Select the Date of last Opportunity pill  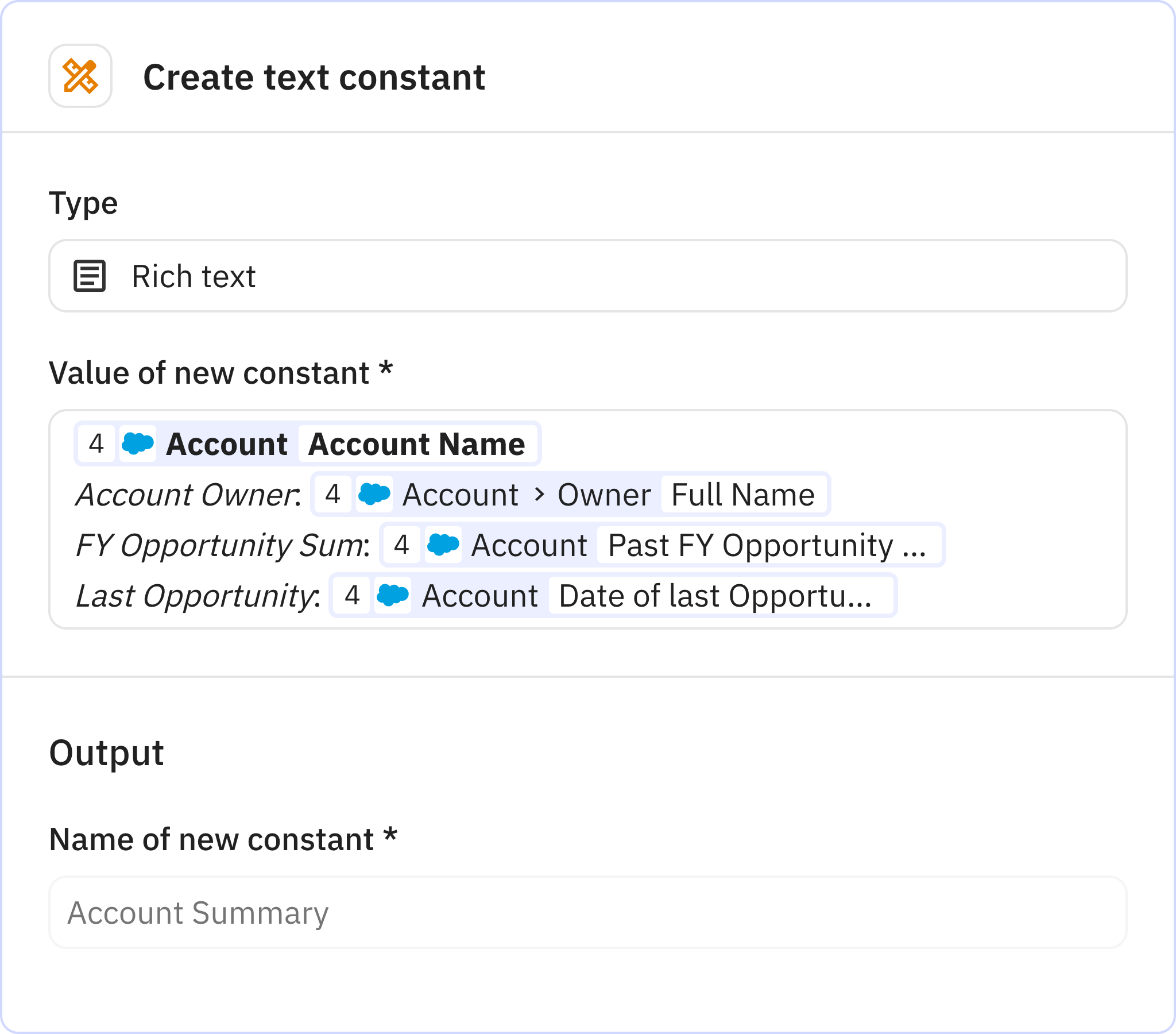613,596
